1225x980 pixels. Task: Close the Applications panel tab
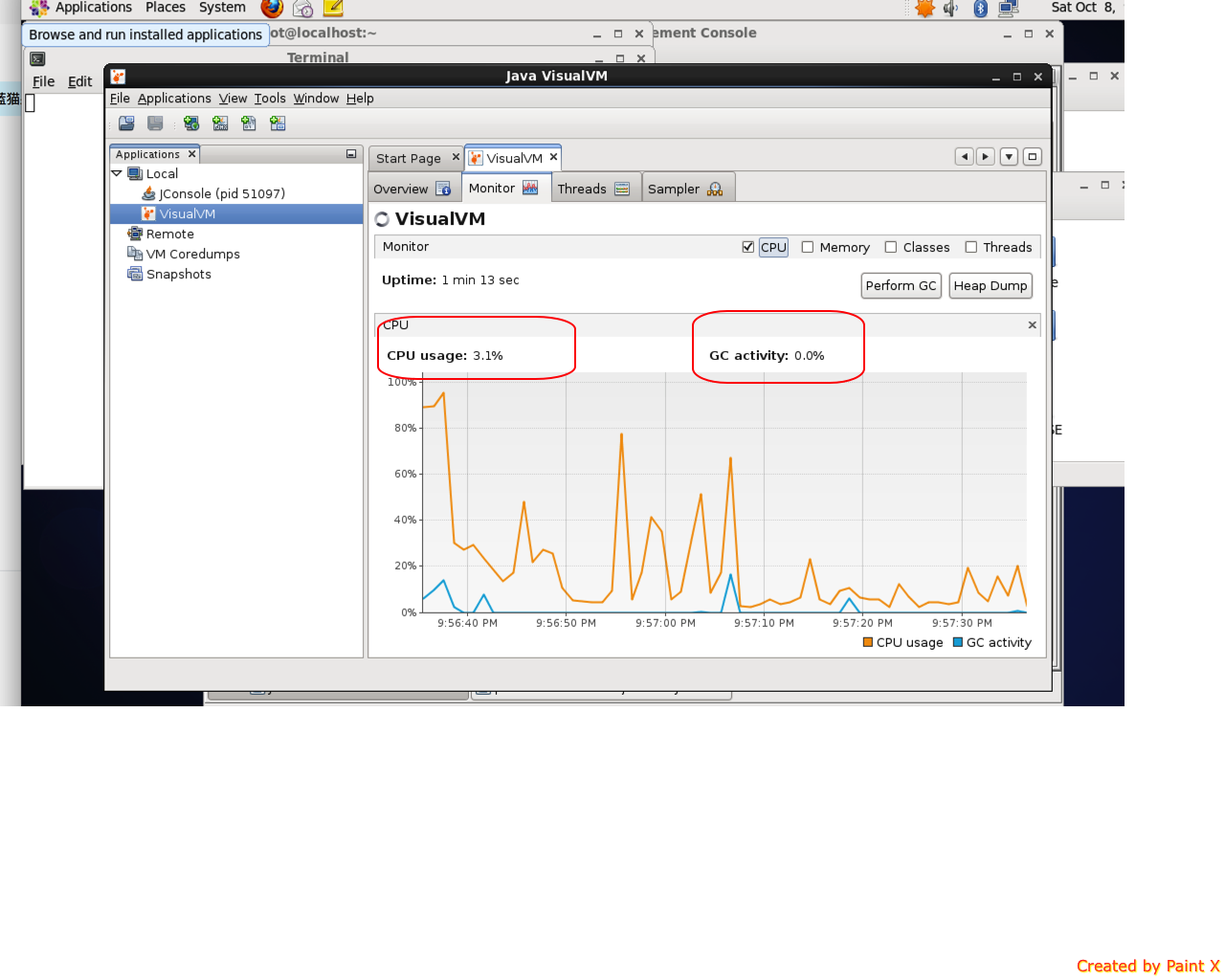191,154
